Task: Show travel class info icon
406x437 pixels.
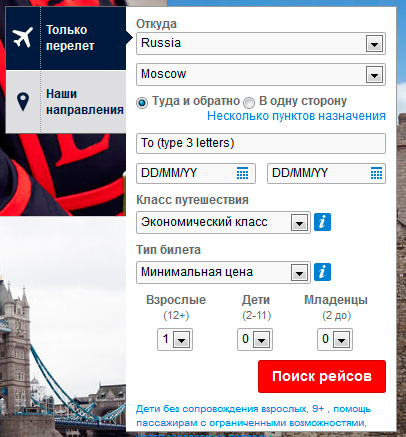Action: [x=322, y=222]
